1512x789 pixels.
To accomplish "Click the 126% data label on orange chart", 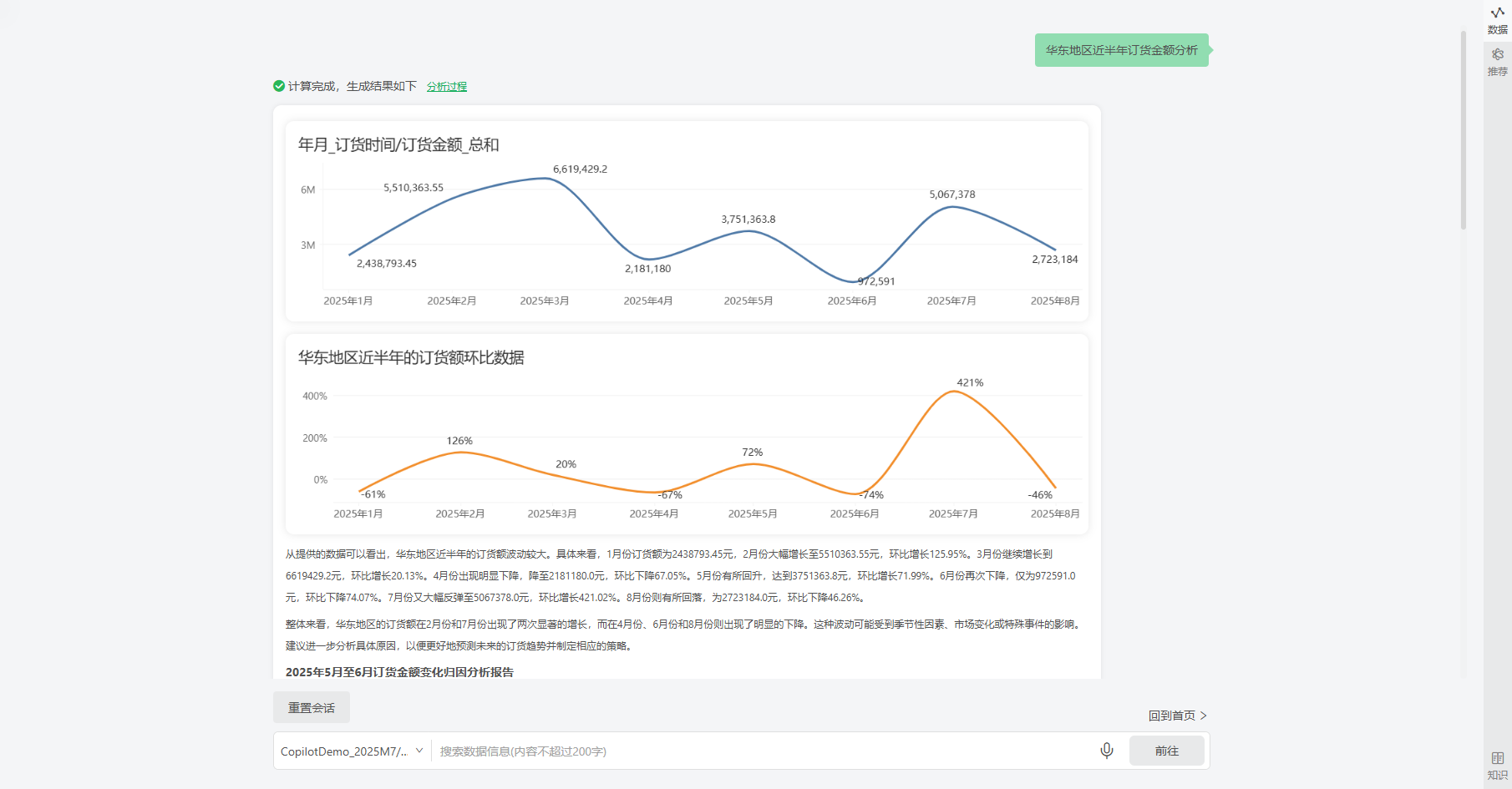I will point(459,441).
